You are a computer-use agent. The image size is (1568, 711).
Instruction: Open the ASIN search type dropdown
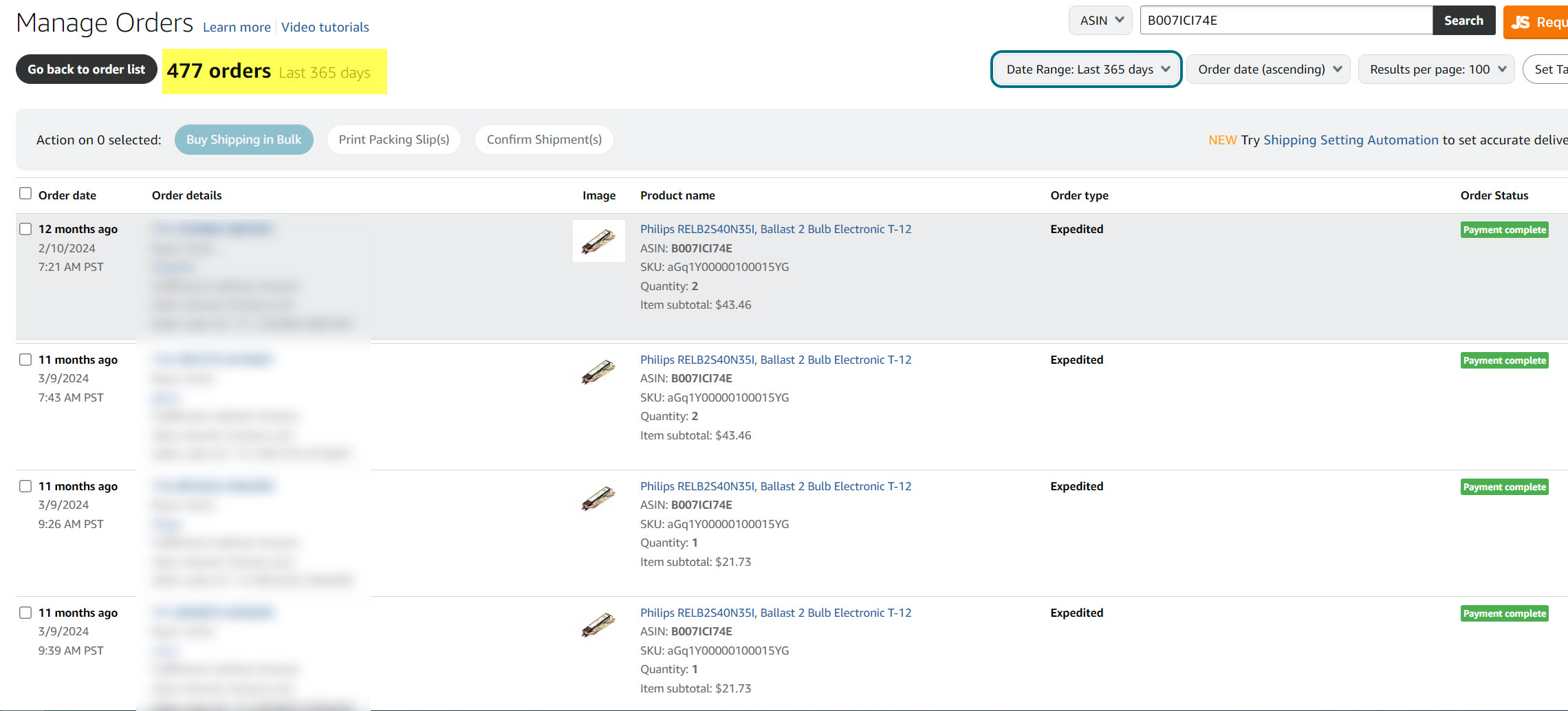[1100, 21]
